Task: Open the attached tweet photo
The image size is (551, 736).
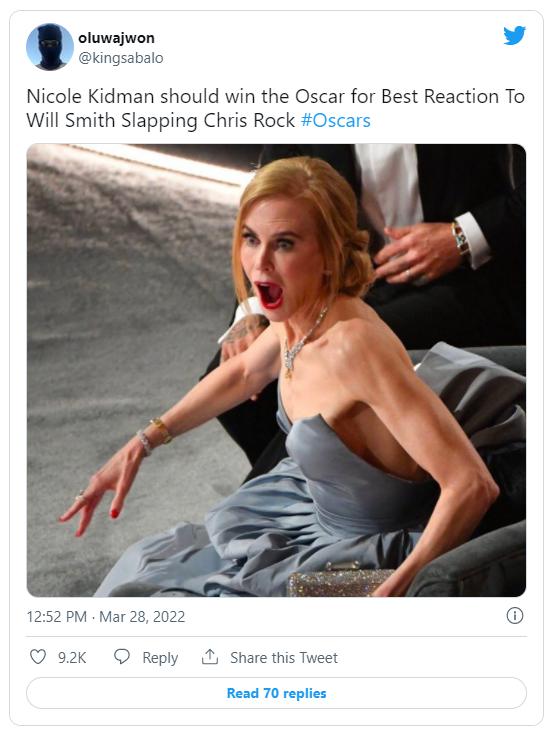Action: (276, 370)
